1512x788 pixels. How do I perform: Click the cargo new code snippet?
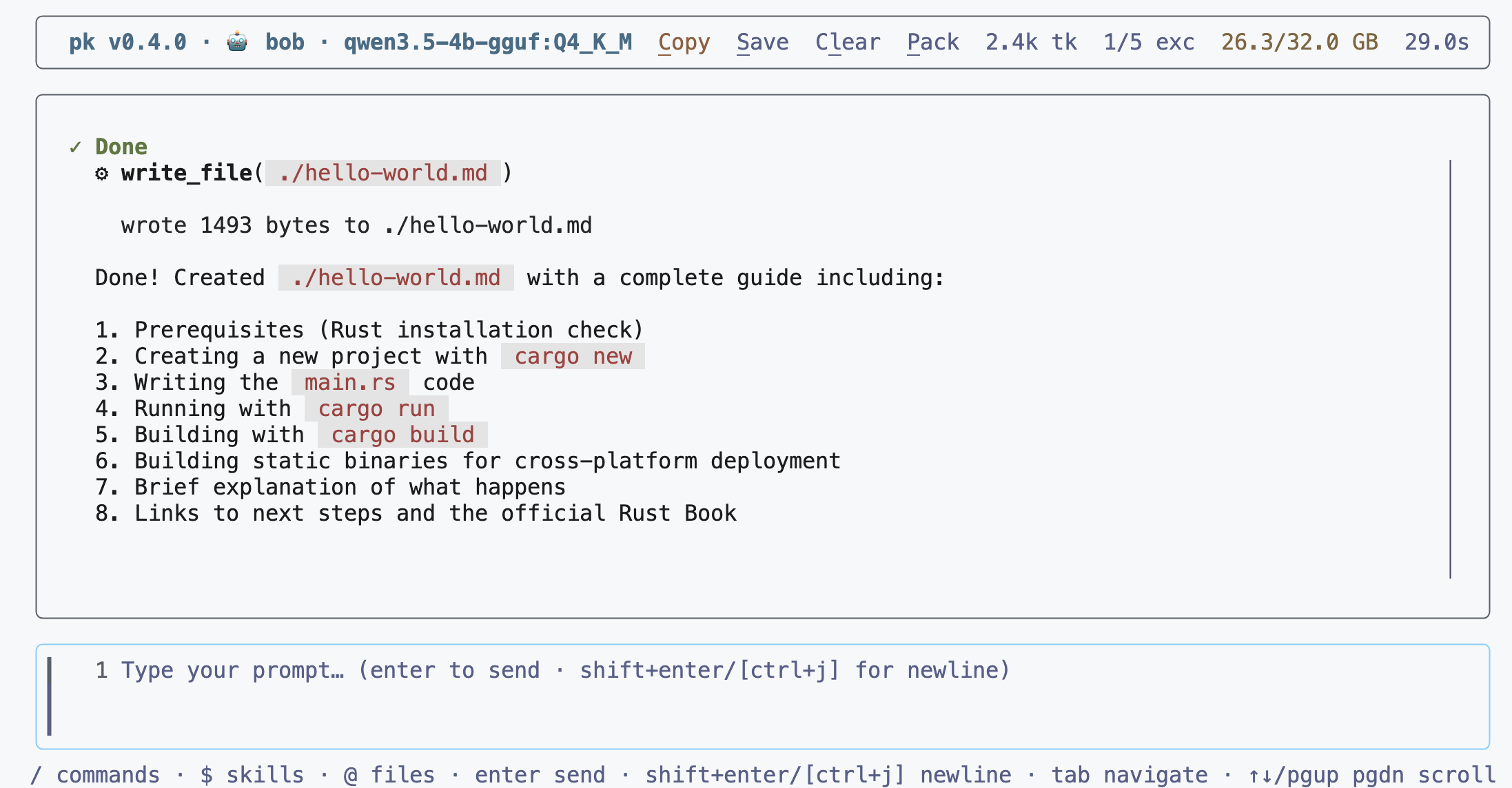coord(573,356)
